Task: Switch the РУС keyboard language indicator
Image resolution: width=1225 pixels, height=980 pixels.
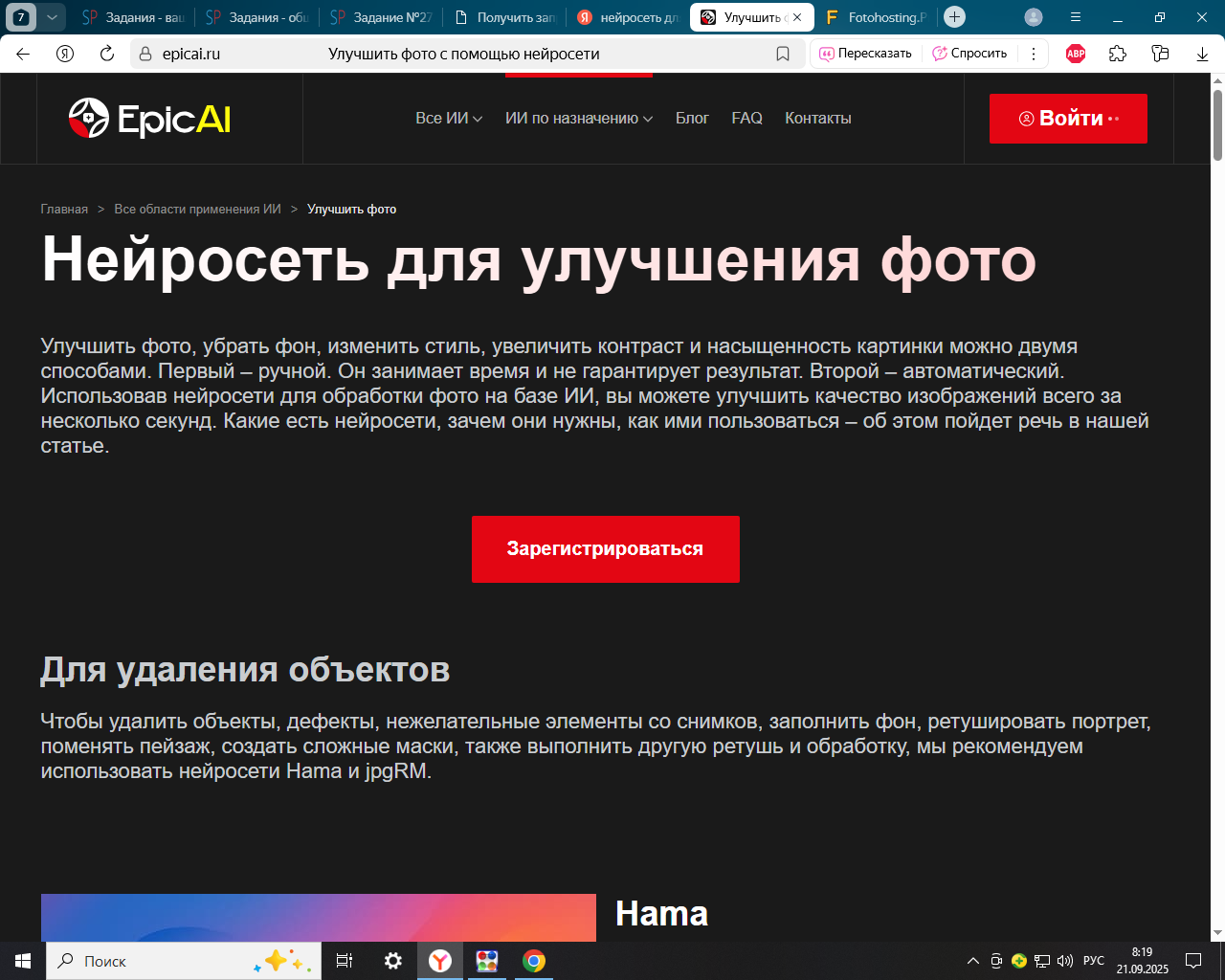Action: 1094,961
